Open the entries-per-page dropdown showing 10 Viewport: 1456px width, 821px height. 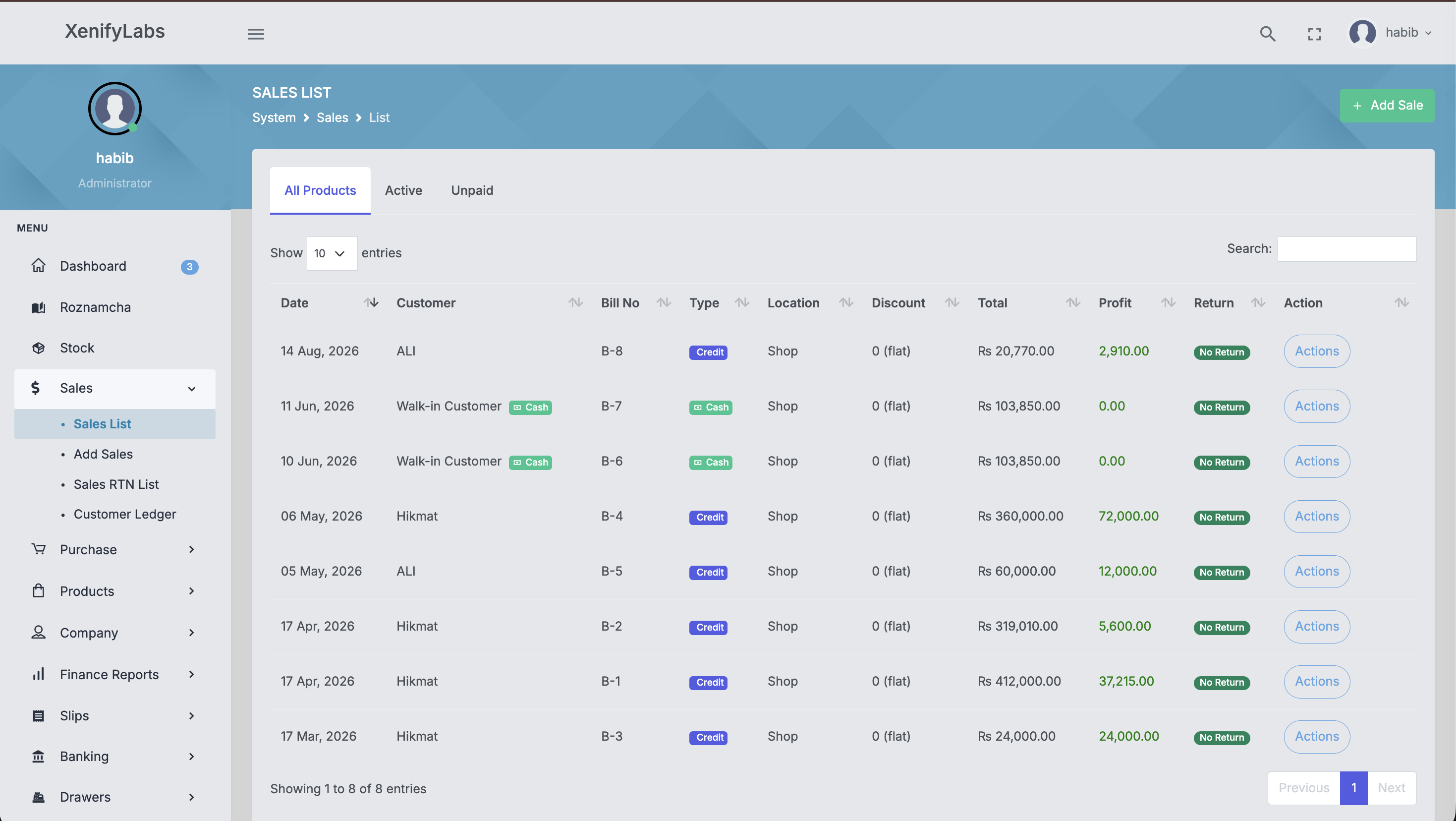pos(332,253)
